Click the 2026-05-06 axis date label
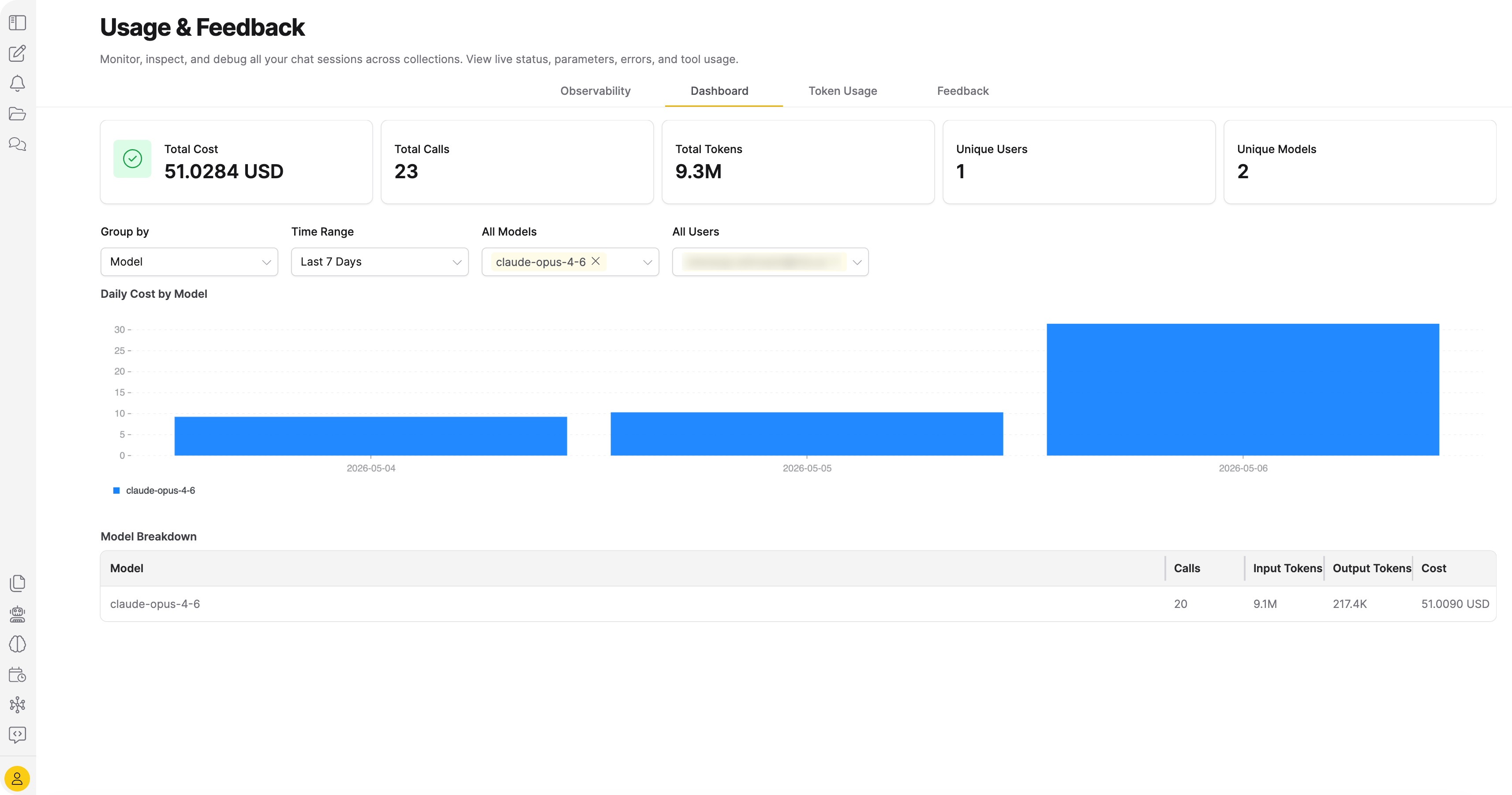This screenshot has width=1512, height=795. click(x=1243, y=468)
